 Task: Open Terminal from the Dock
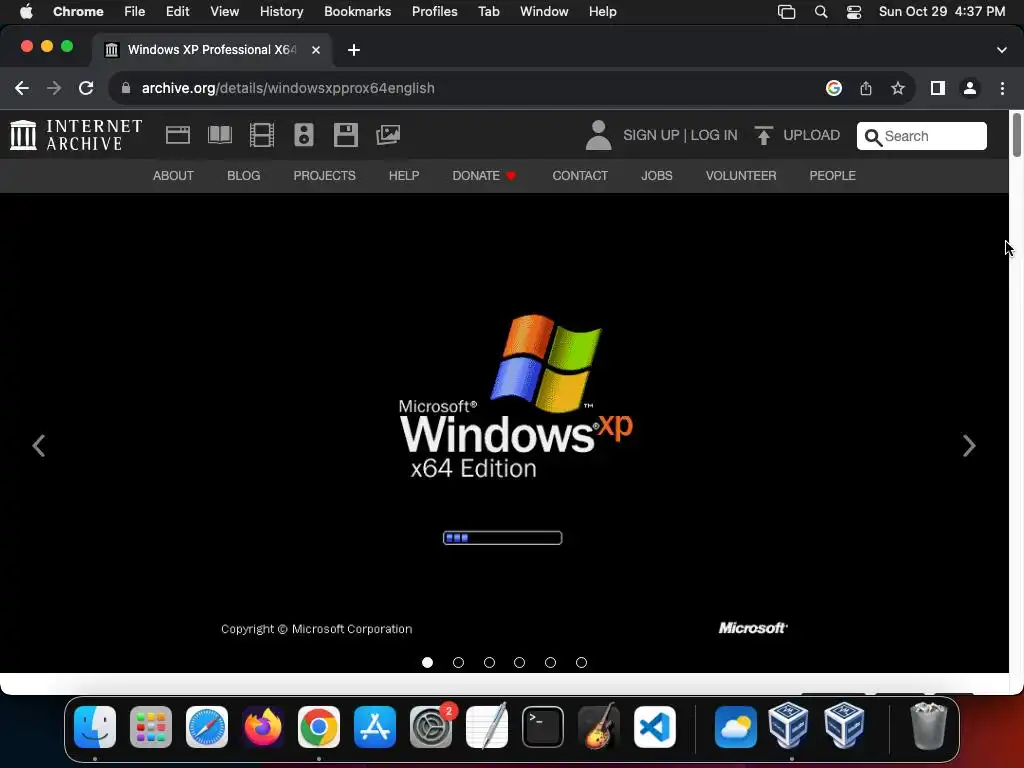(543, 727)
